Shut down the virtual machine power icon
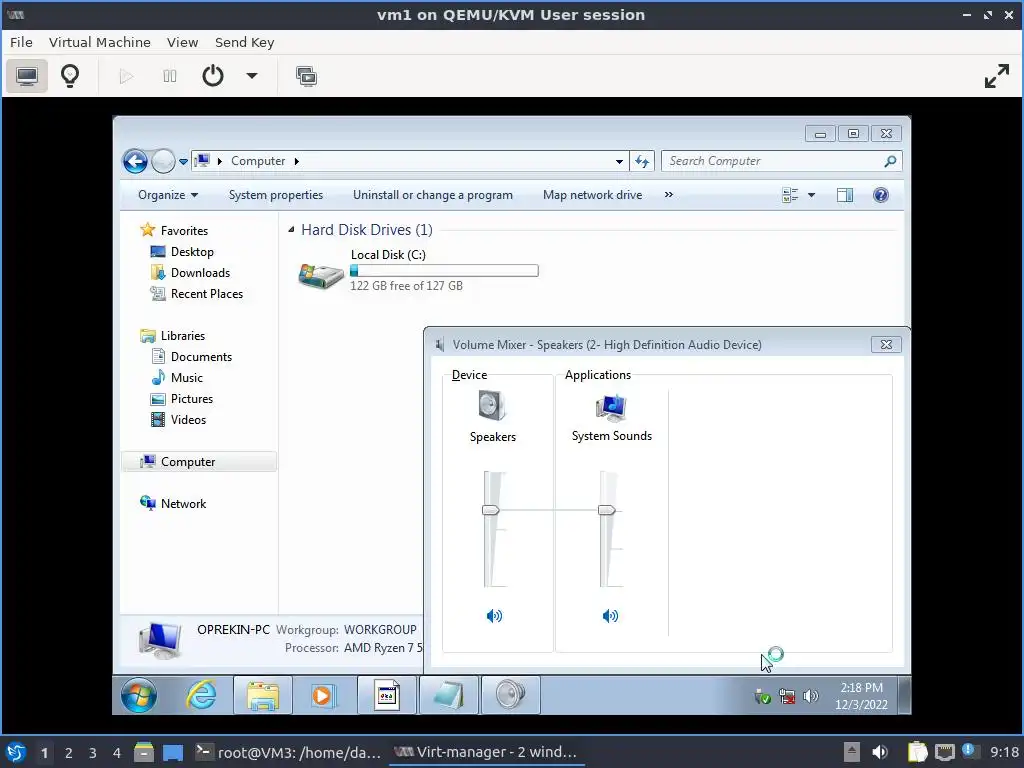The width and height of the screenshot is (1024, 768). (x=213, y=76)
